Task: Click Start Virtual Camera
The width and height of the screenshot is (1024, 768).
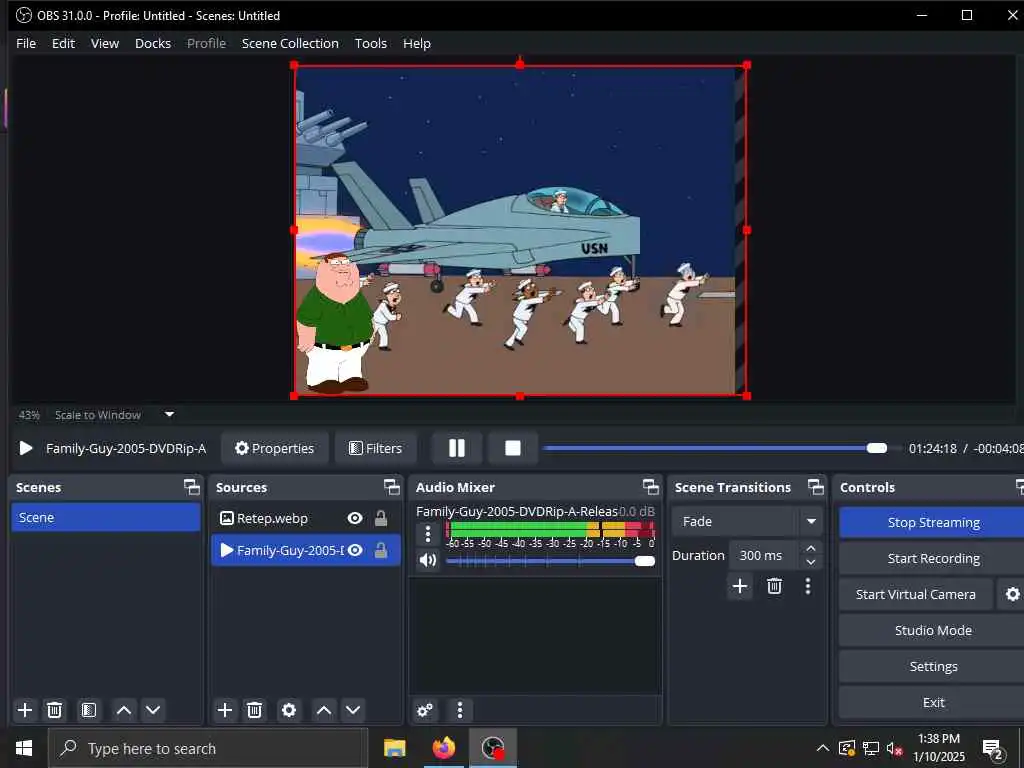Action: point(916,594)
